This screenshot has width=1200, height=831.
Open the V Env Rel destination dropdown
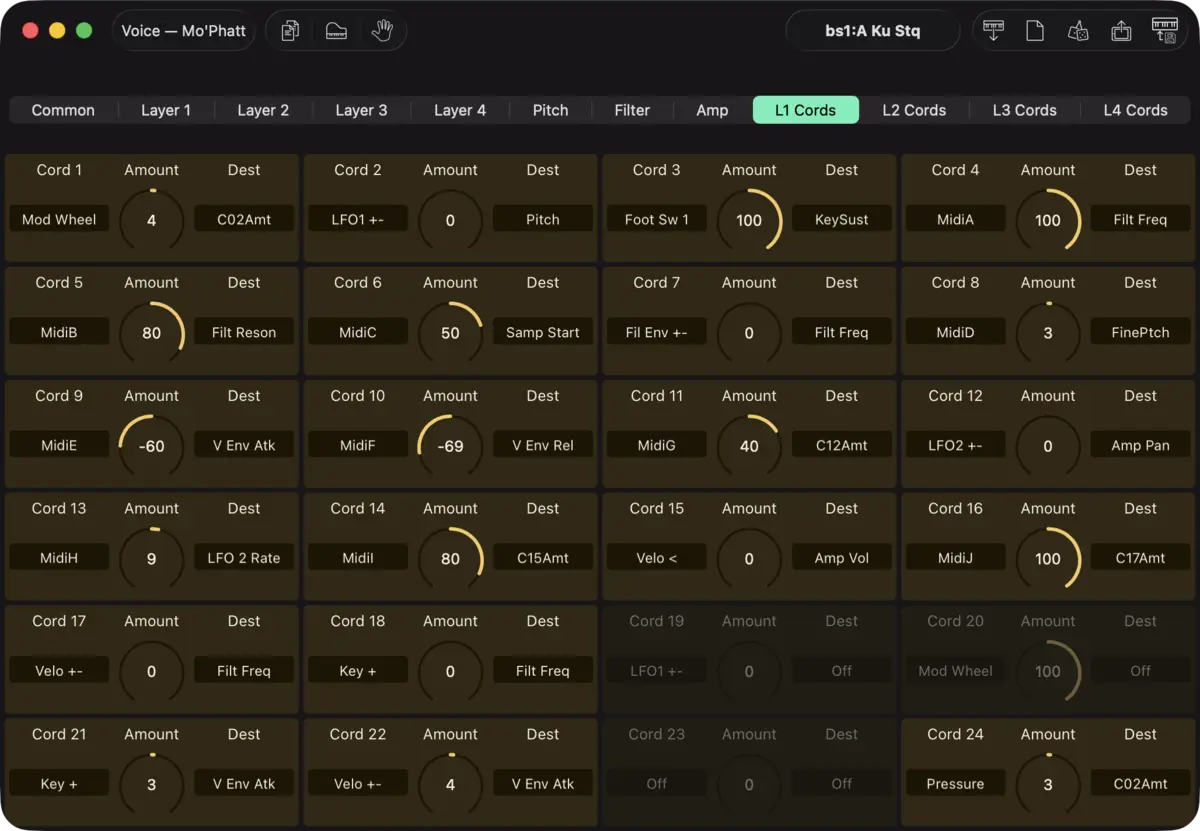click(x=543, y=445)
